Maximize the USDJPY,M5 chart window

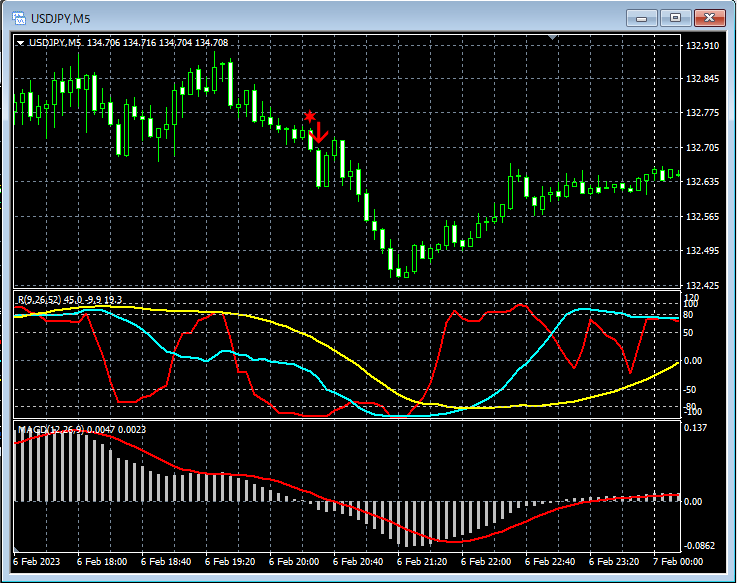point(675,18)
